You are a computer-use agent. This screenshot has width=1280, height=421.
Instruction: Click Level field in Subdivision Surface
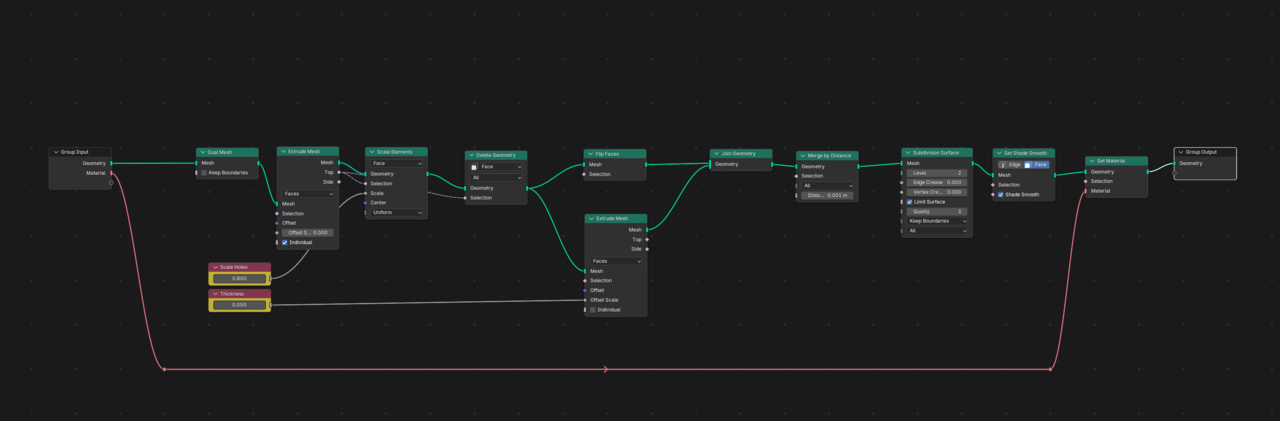937,173
